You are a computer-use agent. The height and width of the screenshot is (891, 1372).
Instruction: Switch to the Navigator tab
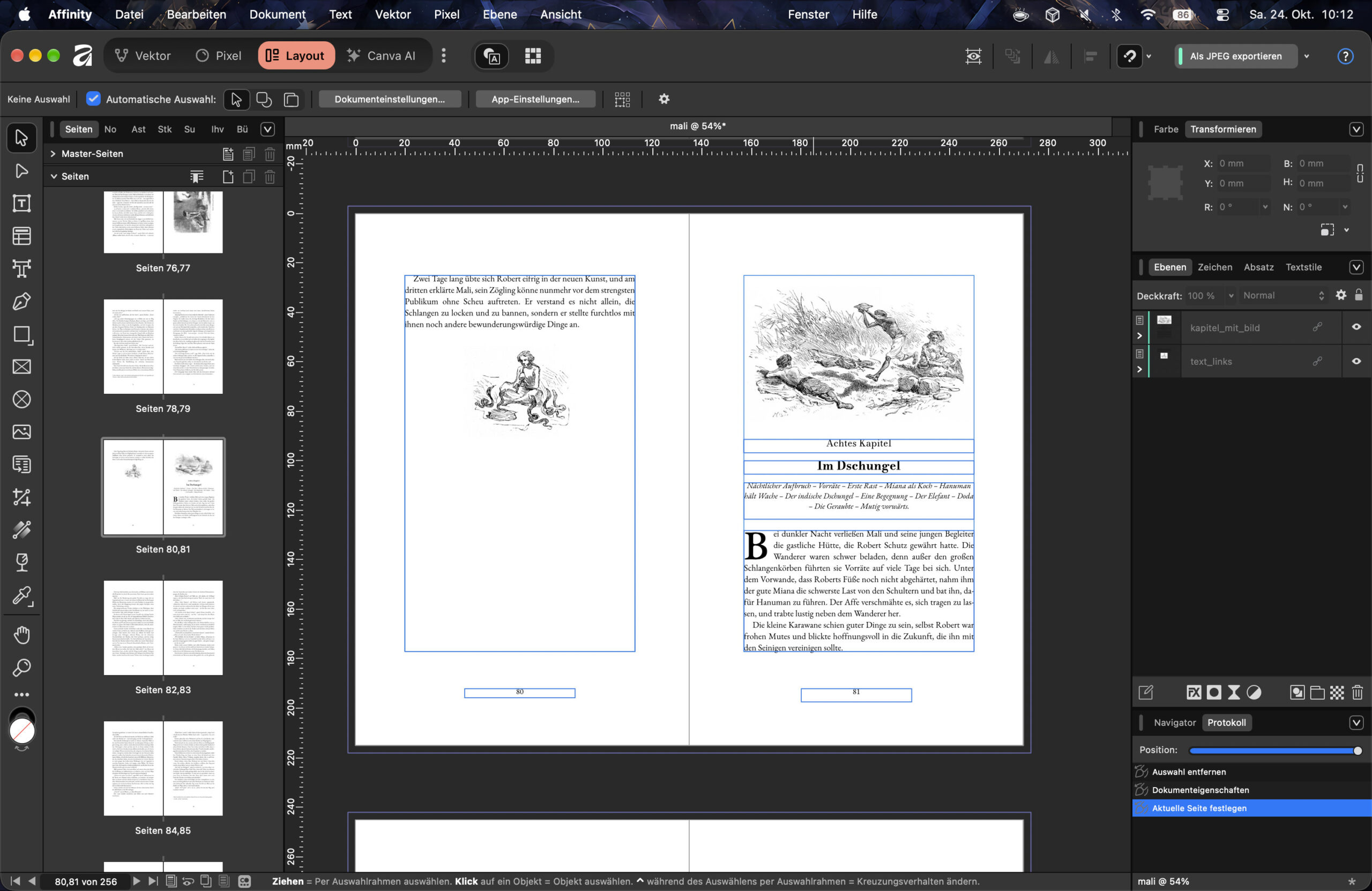[x=1174, y=722]
